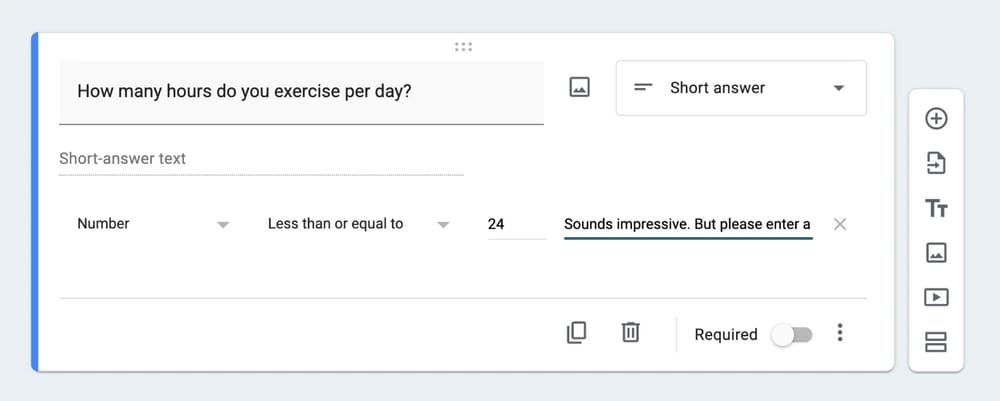
Task: Expand the Number validation dropdown
Action: tap(152, 224)
